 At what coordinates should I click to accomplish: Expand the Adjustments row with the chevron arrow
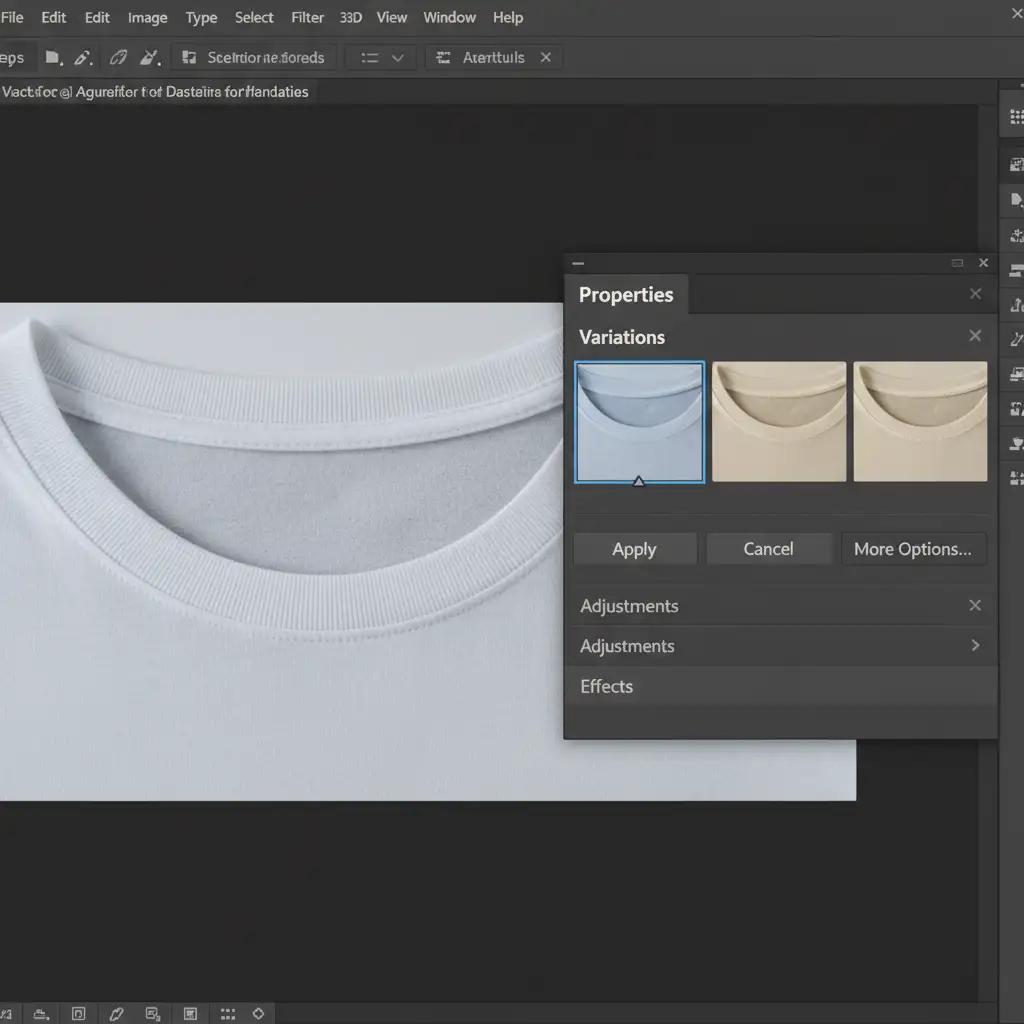click(975, 646)
